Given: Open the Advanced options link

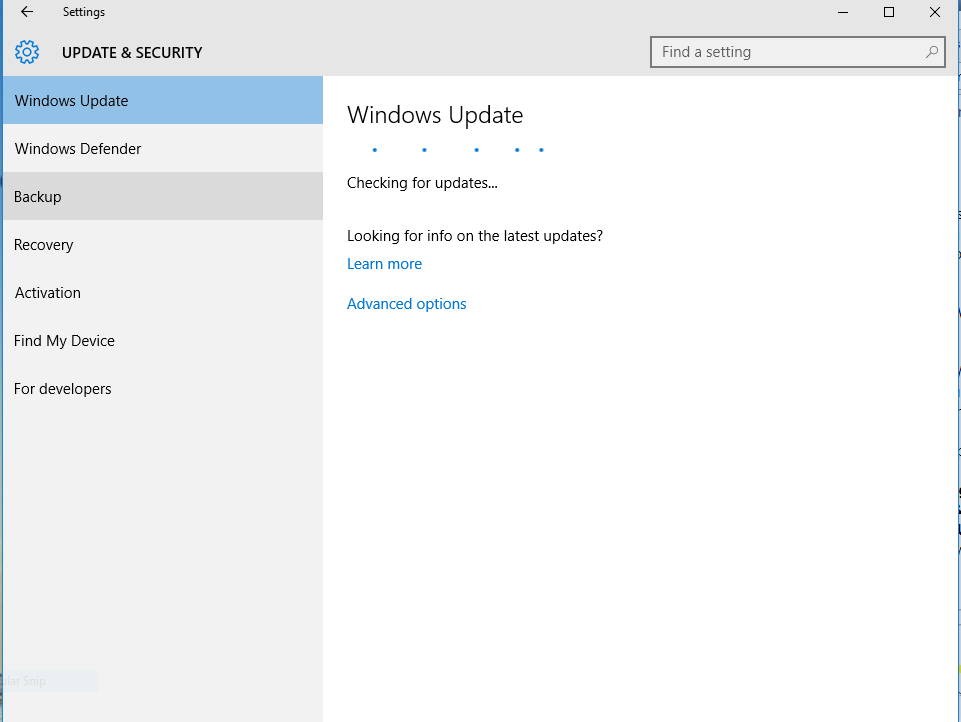Looking at the screenshot, I should click(x=406, y=304).
